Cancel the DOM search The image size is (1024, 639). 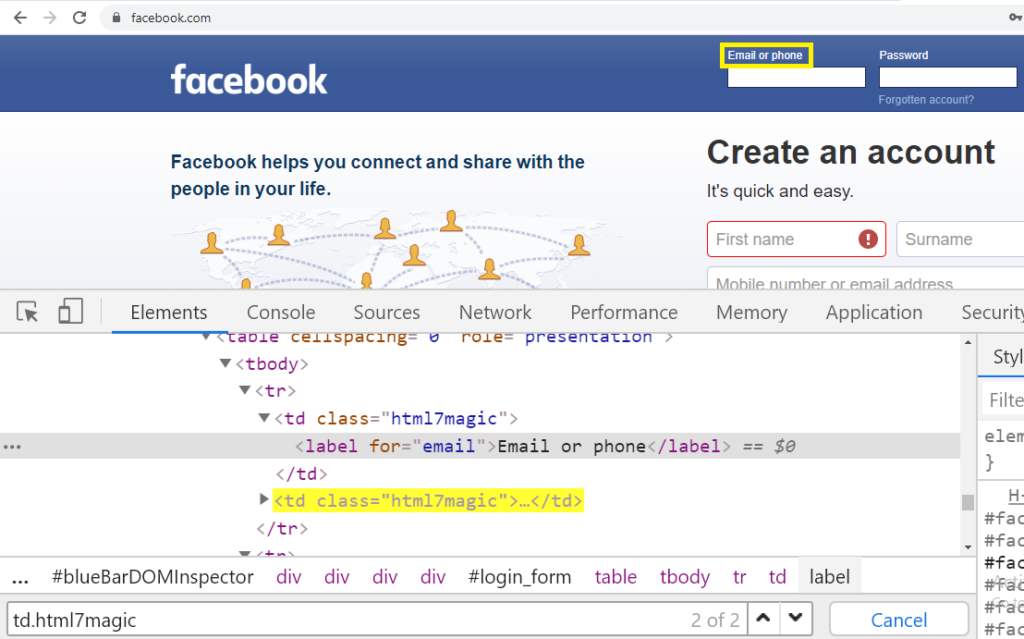click(x=899, y=619)
